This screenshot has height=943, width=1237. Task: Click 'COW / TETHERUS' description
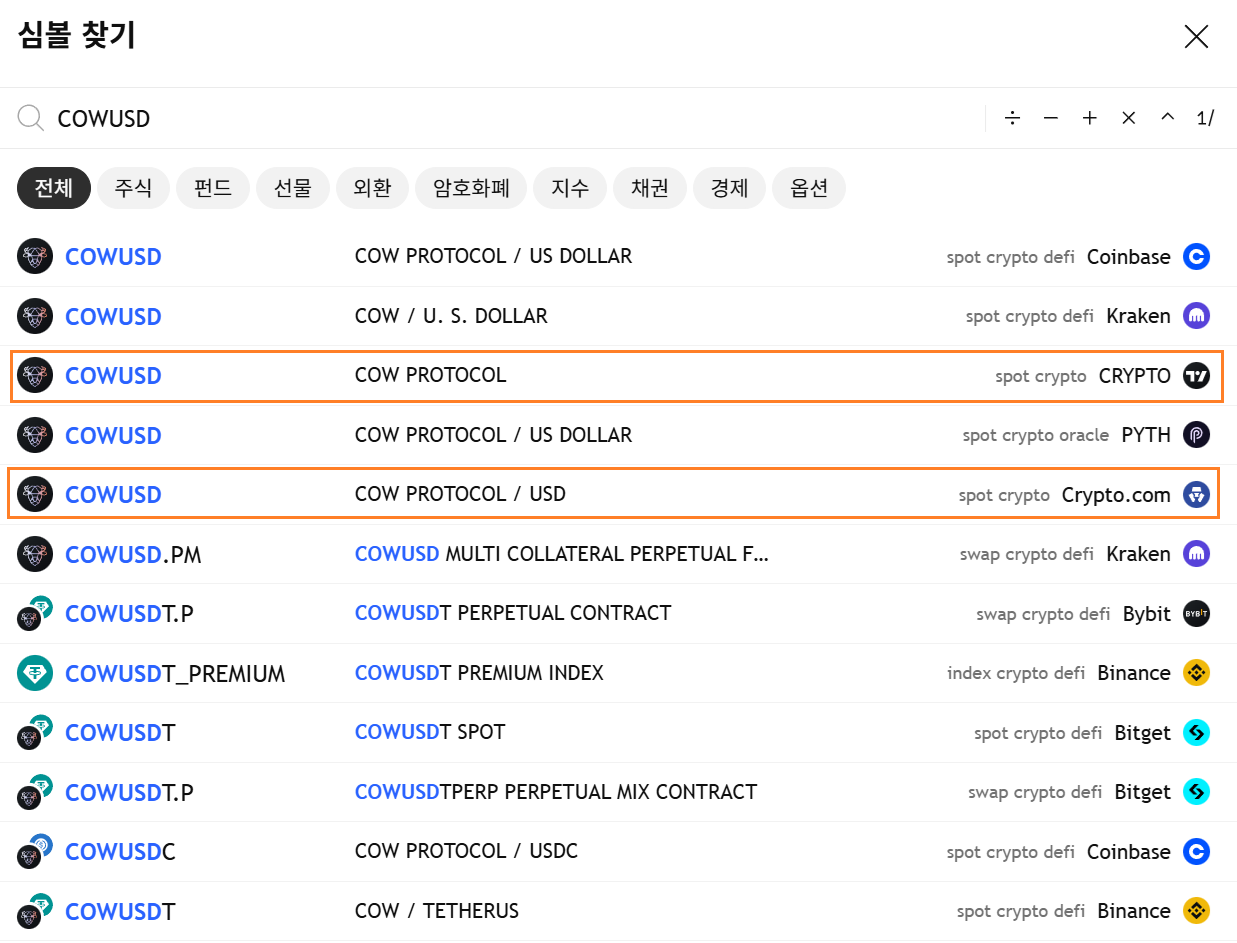click(x=437, y=911)
